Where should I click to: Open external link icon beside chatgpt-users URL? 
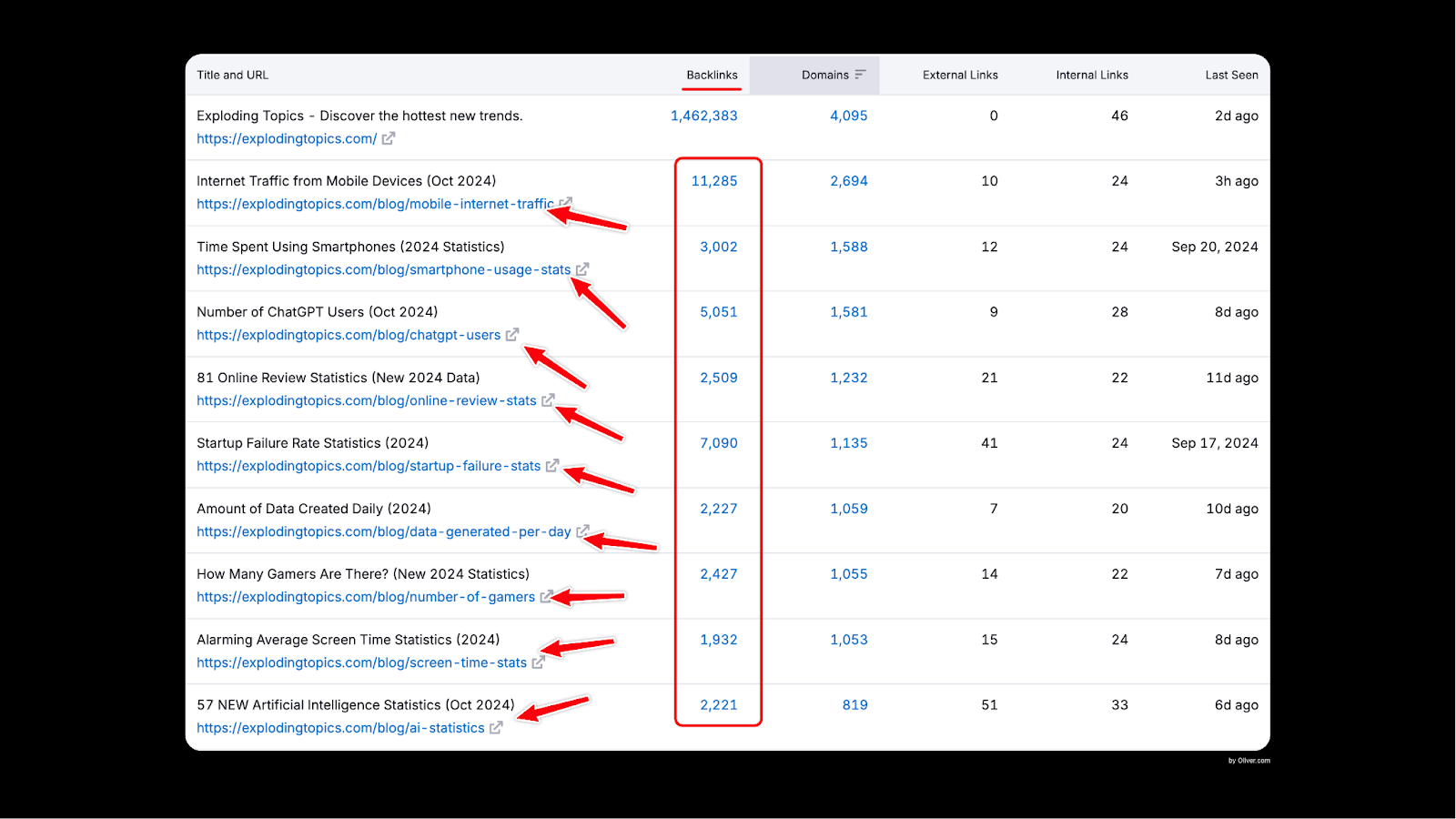512,335
